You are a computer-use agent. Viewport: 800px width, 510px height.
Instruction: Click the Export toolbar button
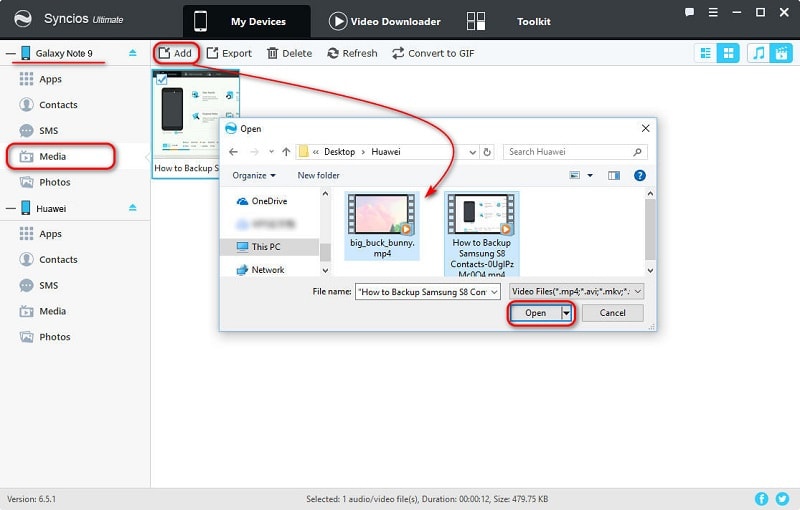[x=229, y=53]
